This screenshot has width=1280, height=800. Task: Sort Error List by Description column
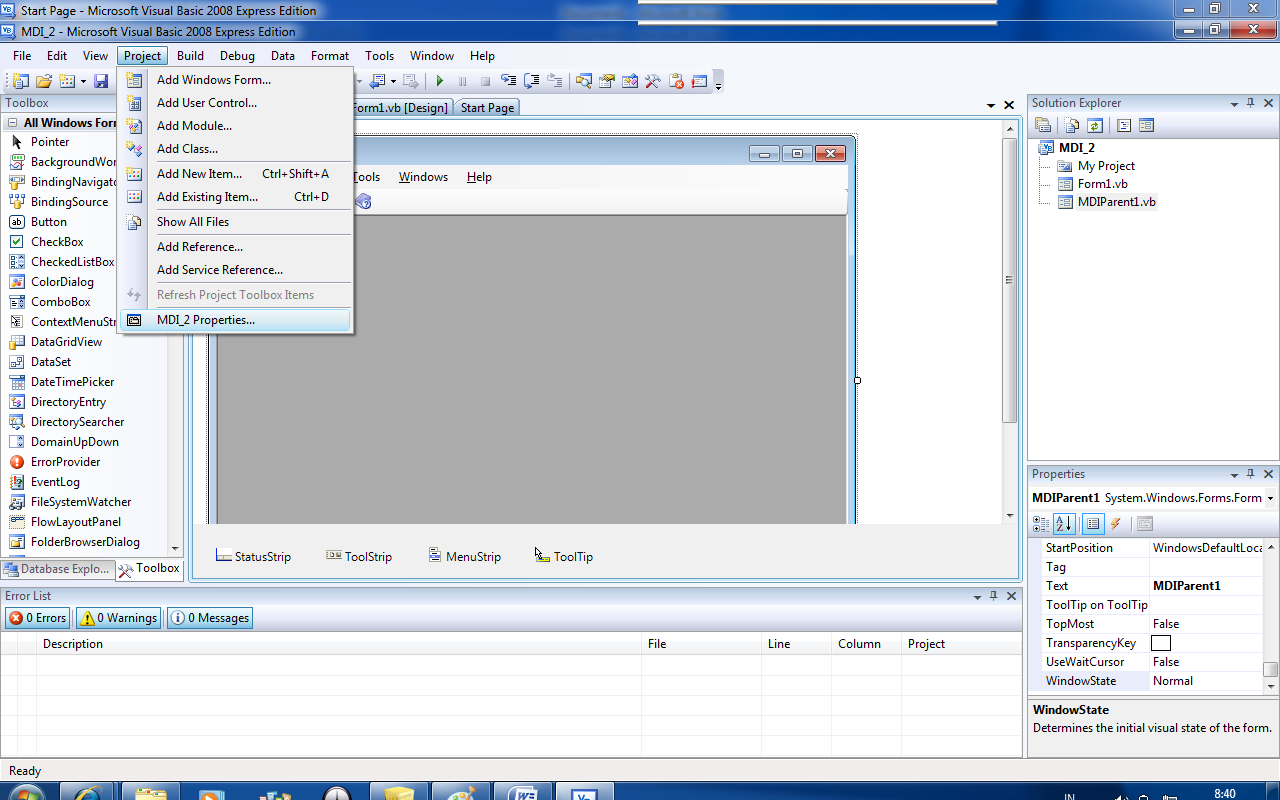338,644
